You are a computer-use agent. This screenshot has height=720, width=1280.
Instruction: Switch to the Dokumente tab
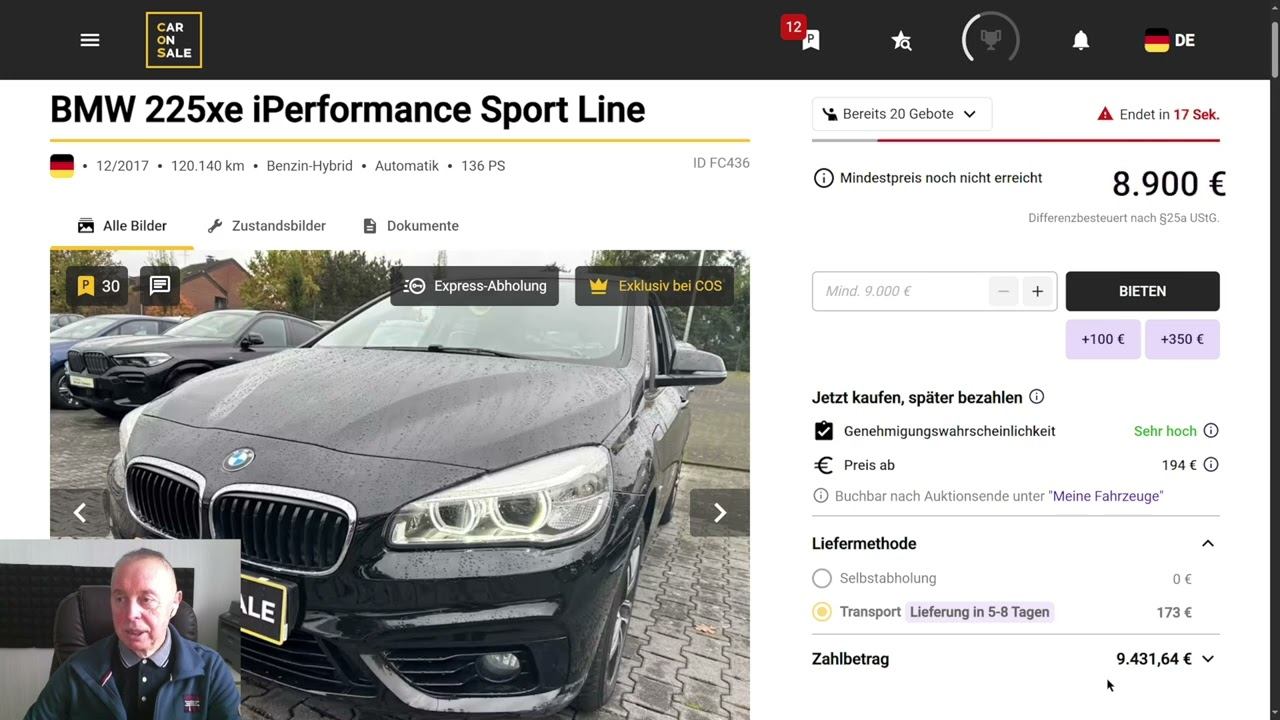(410, 226)
